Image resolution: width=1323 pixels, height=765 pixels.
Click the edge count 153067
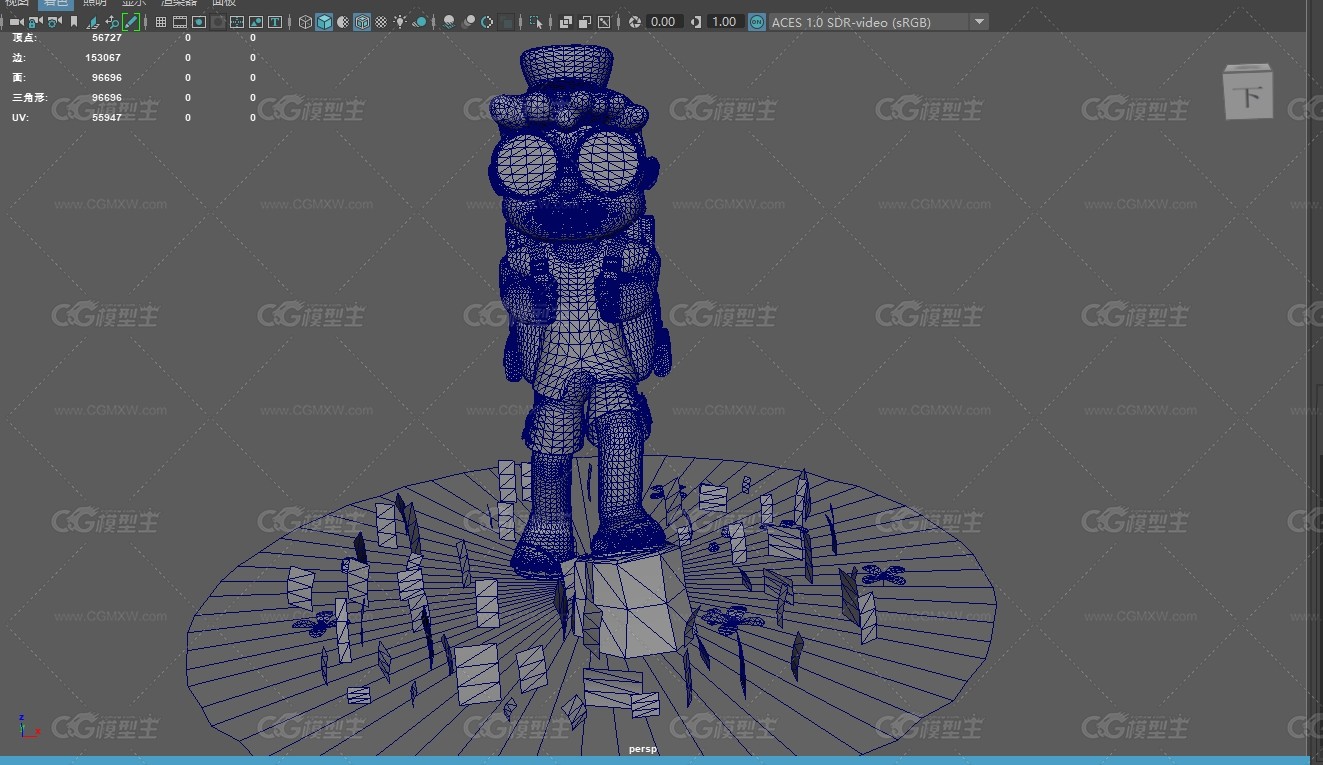tap(103, 58)
